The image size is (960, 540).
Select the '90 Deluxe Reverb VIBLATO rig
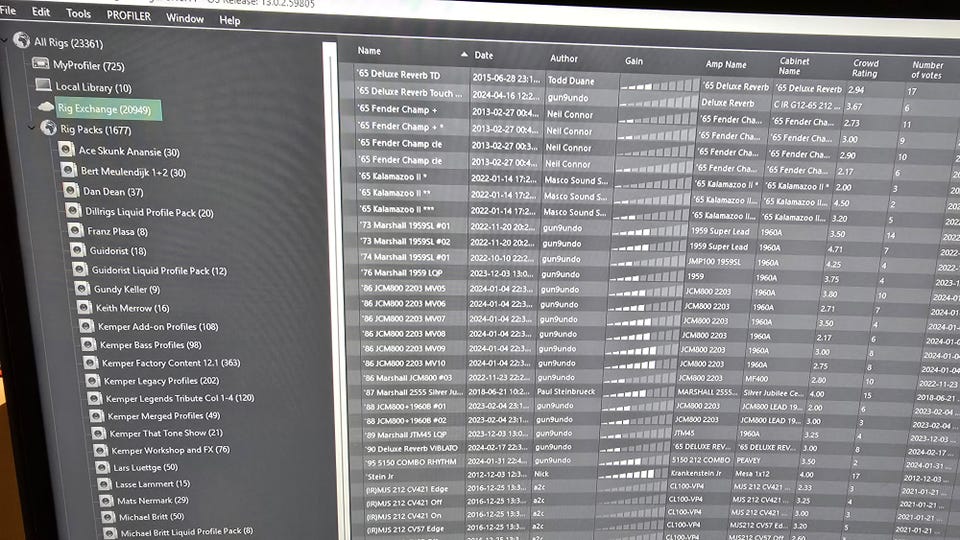click(x=410, y=448)
